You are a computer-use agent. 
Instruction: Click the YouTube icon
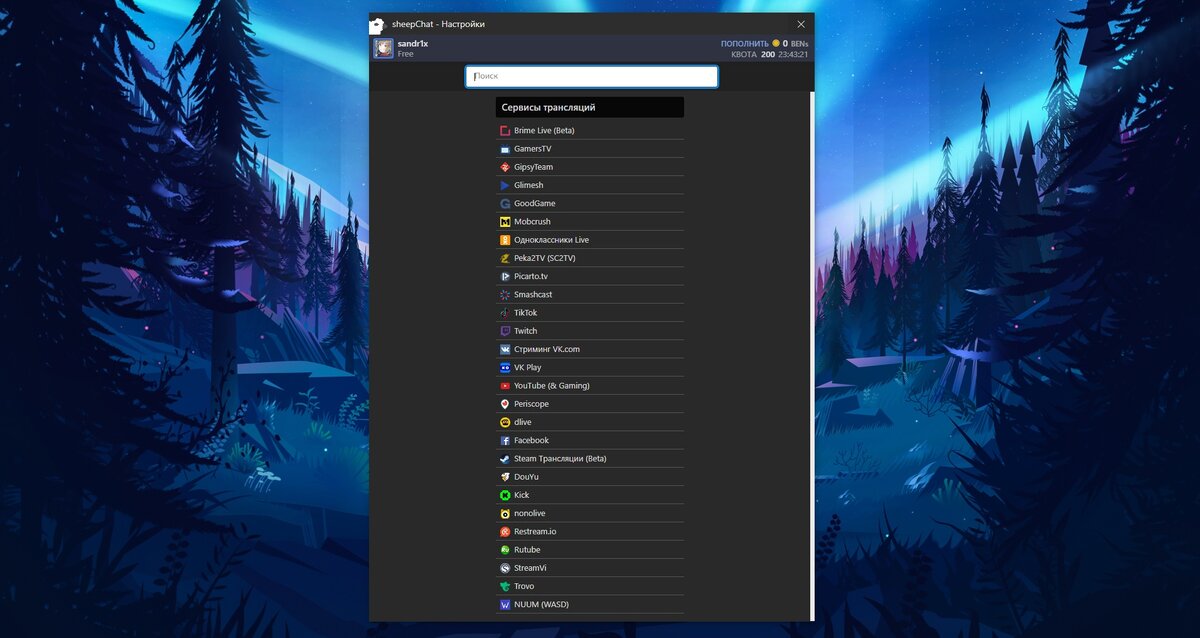505,386
